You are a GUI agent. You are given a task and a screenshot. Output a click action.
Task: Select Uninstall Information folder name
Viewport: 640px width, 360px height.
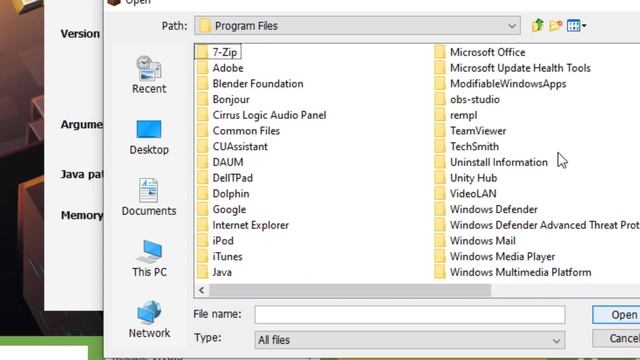pos(499,162)
